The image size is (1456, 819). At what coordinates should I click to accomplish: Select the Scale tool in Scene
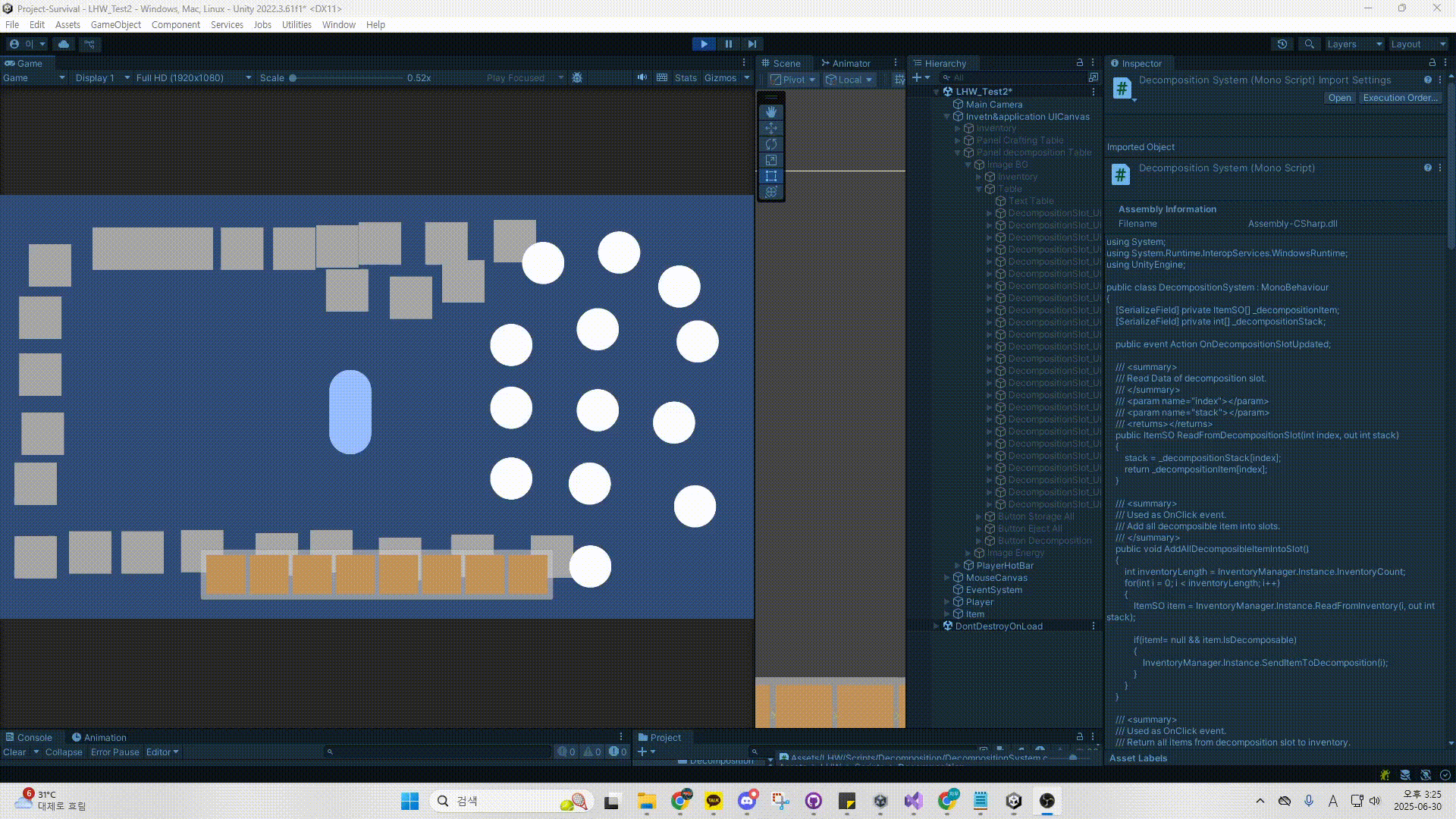(771, 160)
